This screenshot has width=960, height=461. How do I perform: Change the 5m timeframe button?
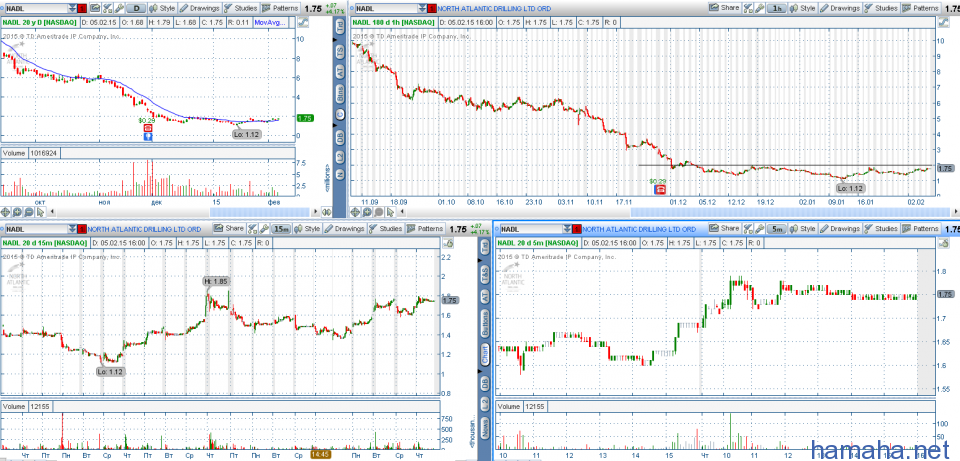[776, 229]
